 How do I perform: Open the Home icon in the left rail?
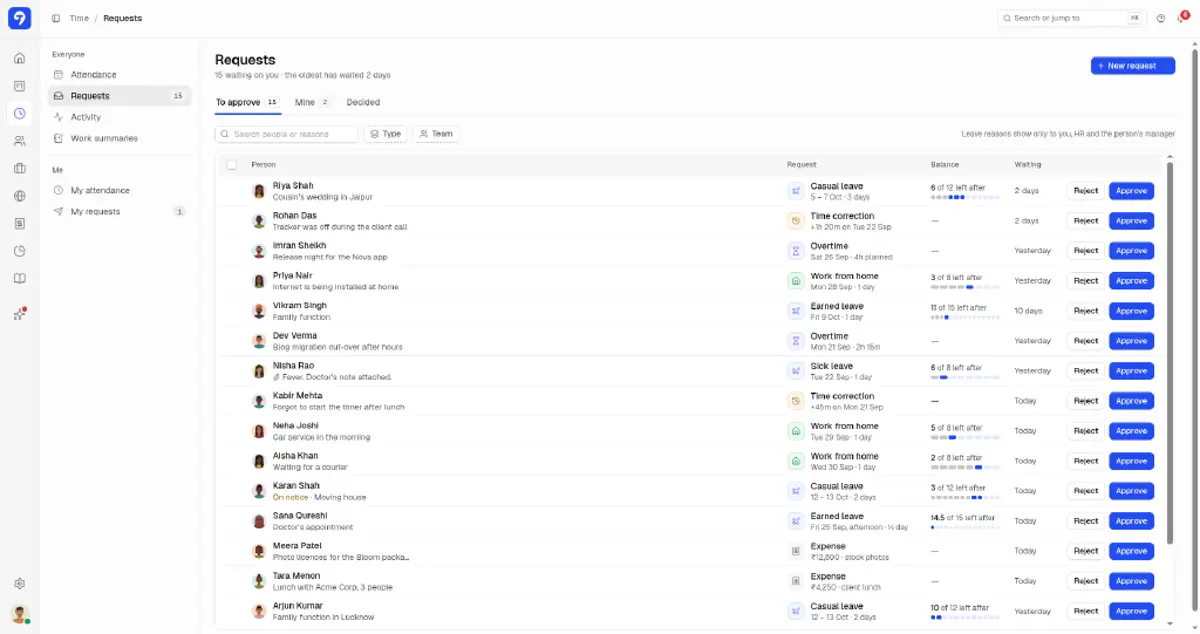19,58
